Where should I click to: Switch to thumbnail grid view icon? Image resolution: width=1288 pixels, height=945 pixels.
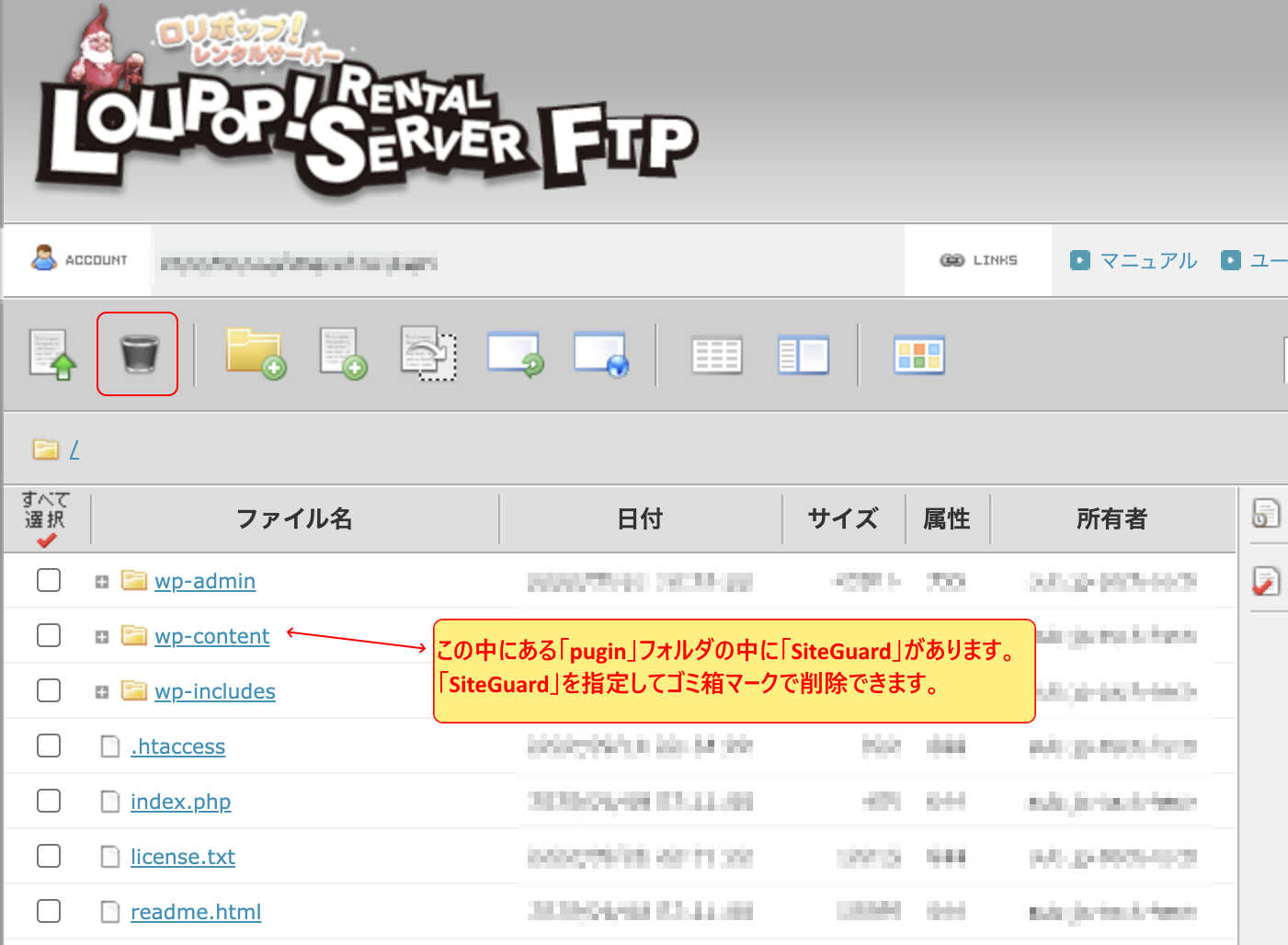[x=918, y=356]
